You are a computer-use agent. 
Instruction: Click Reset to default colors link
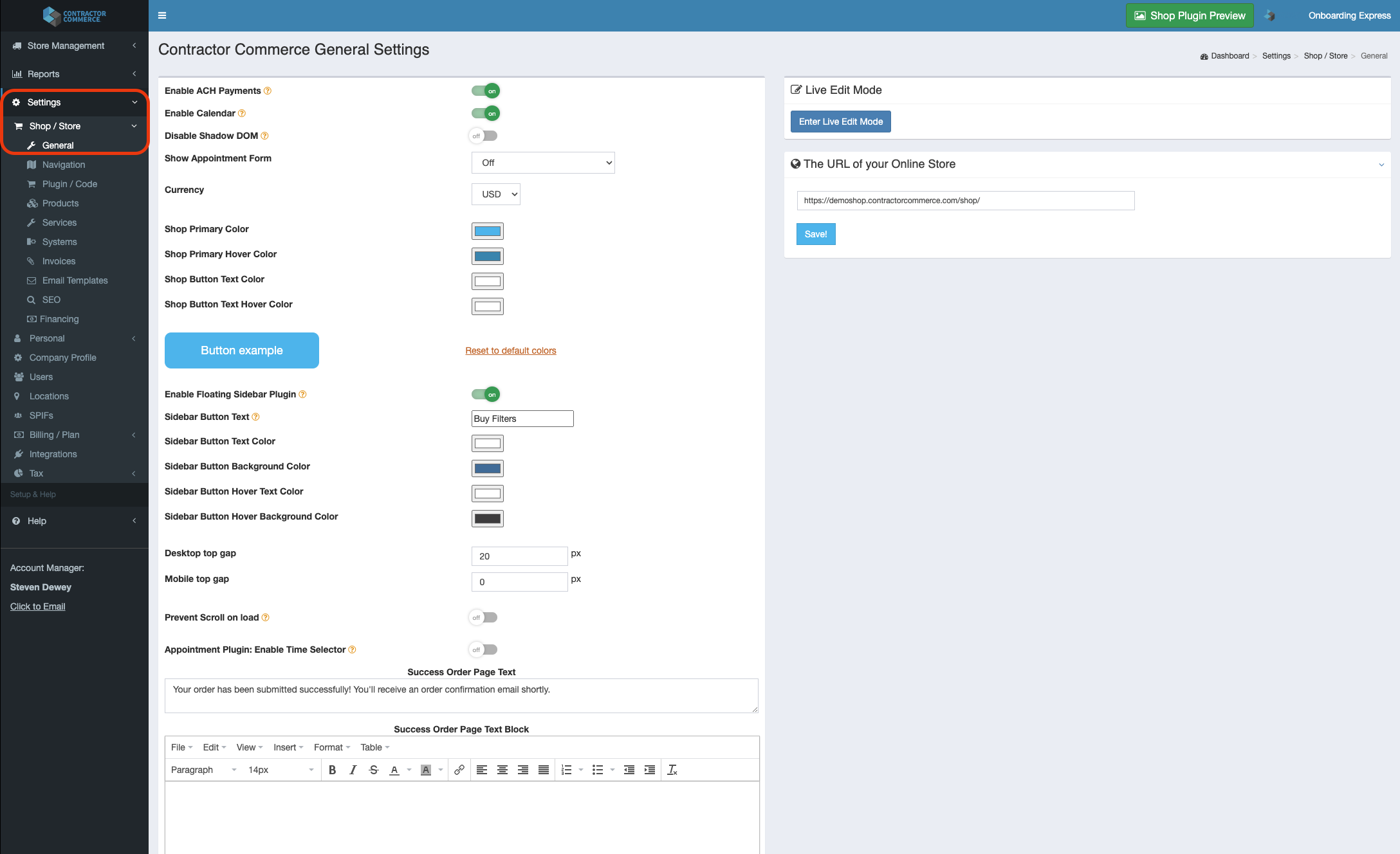[x=511, y=350]
